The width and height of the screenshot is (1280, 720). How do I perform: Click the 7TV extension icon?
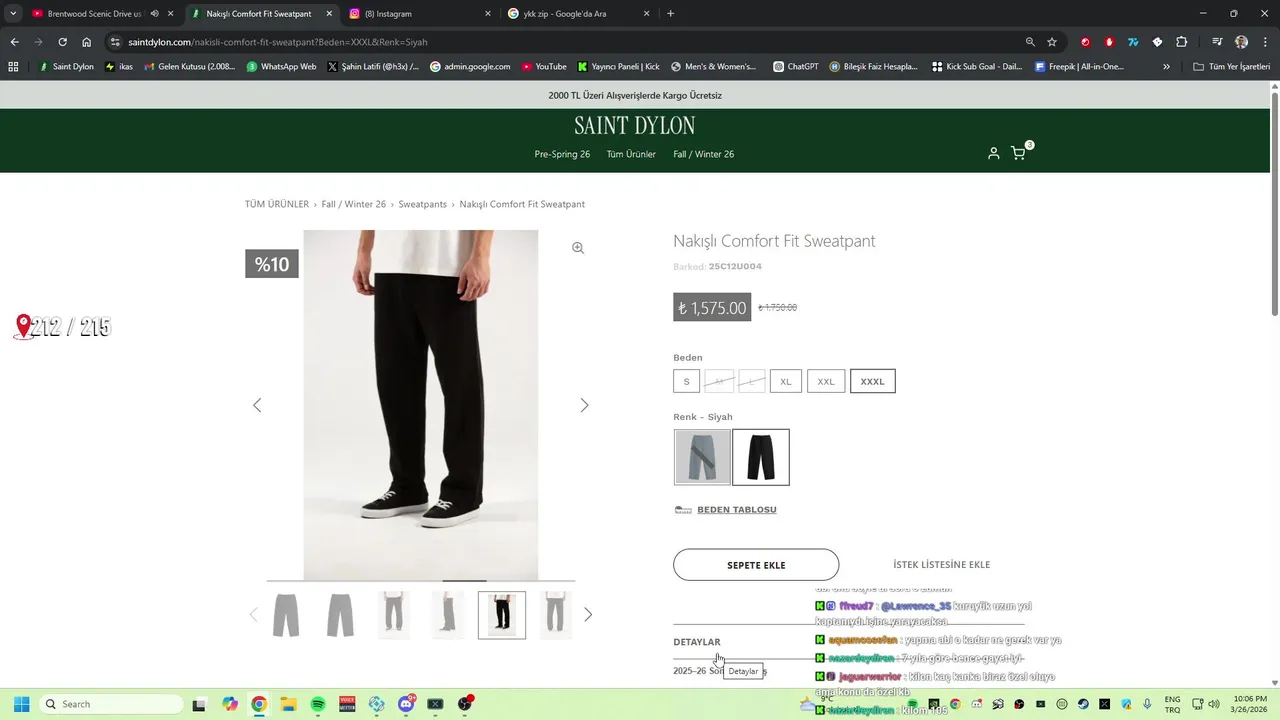1133,42
